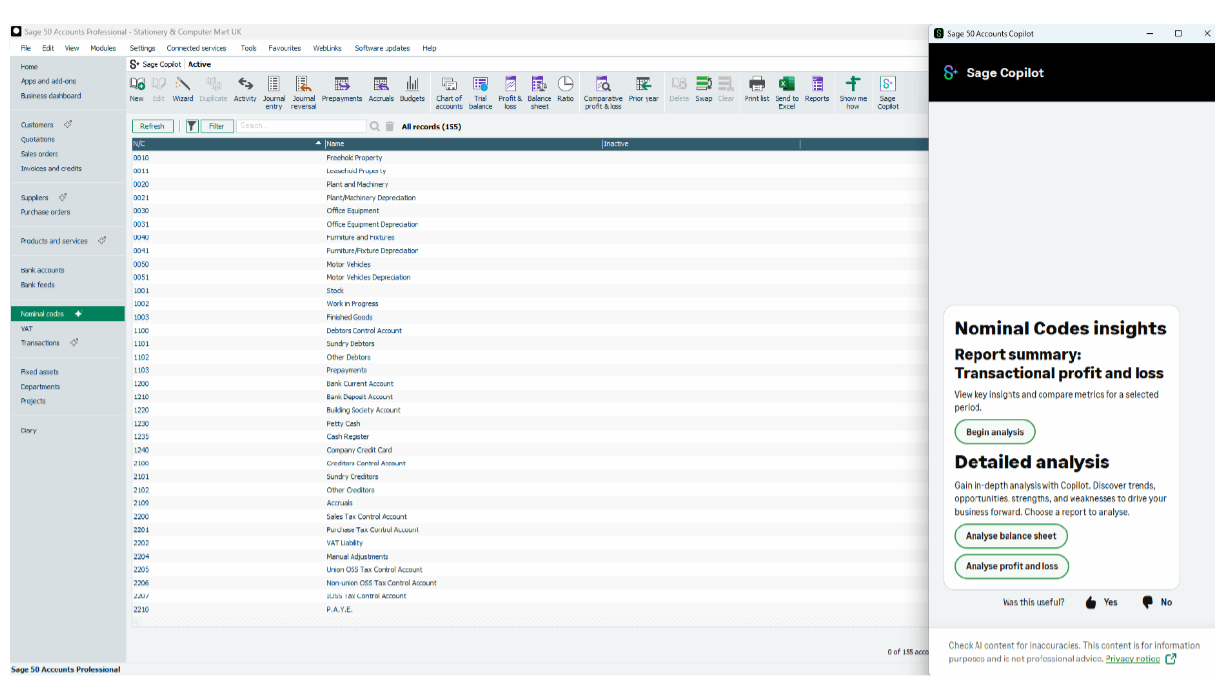Viewport: 1215px width, 677px height.
Task: Click Begin analysis button
Action: click(995, 432)
